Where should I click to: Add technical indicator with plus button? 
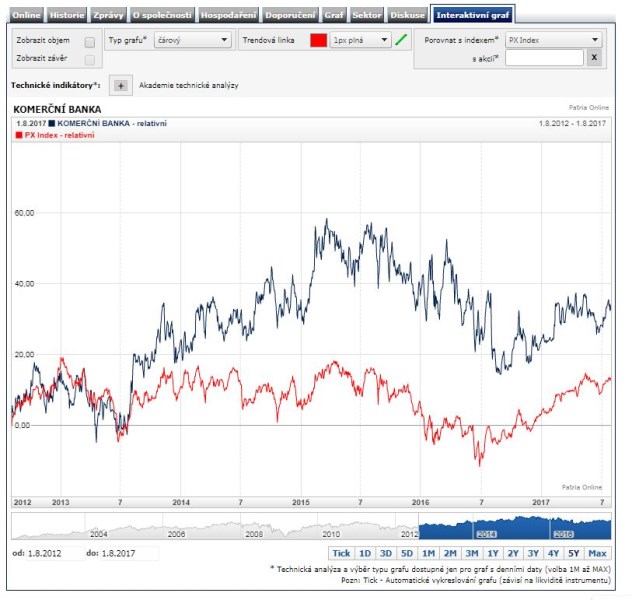[x=120, y=87]
